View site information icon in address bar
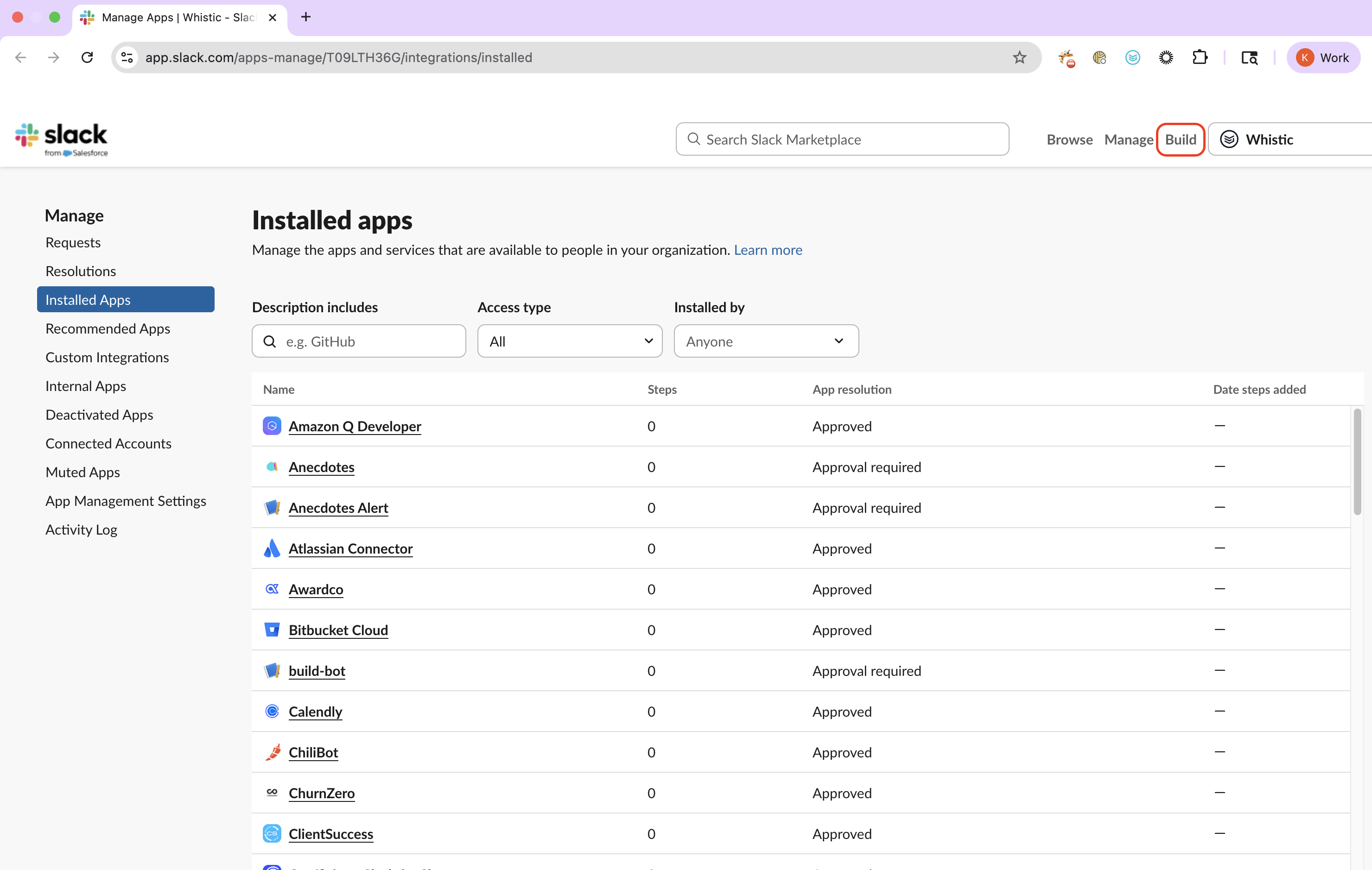 127,57
